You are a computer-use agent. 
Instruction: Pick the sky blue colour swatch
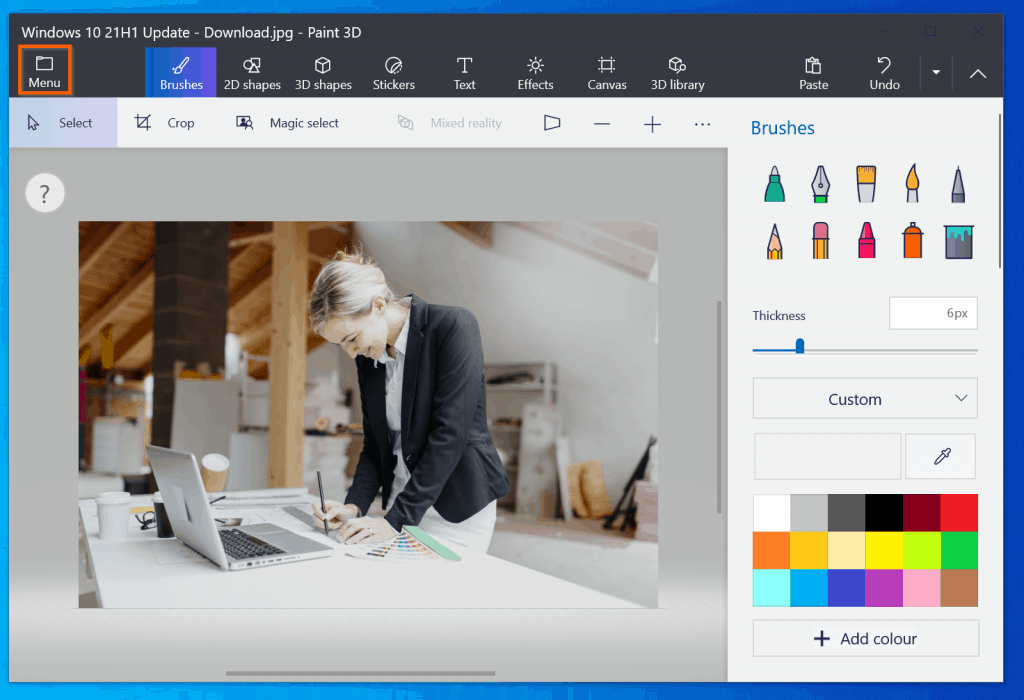[x=809, y=588]
